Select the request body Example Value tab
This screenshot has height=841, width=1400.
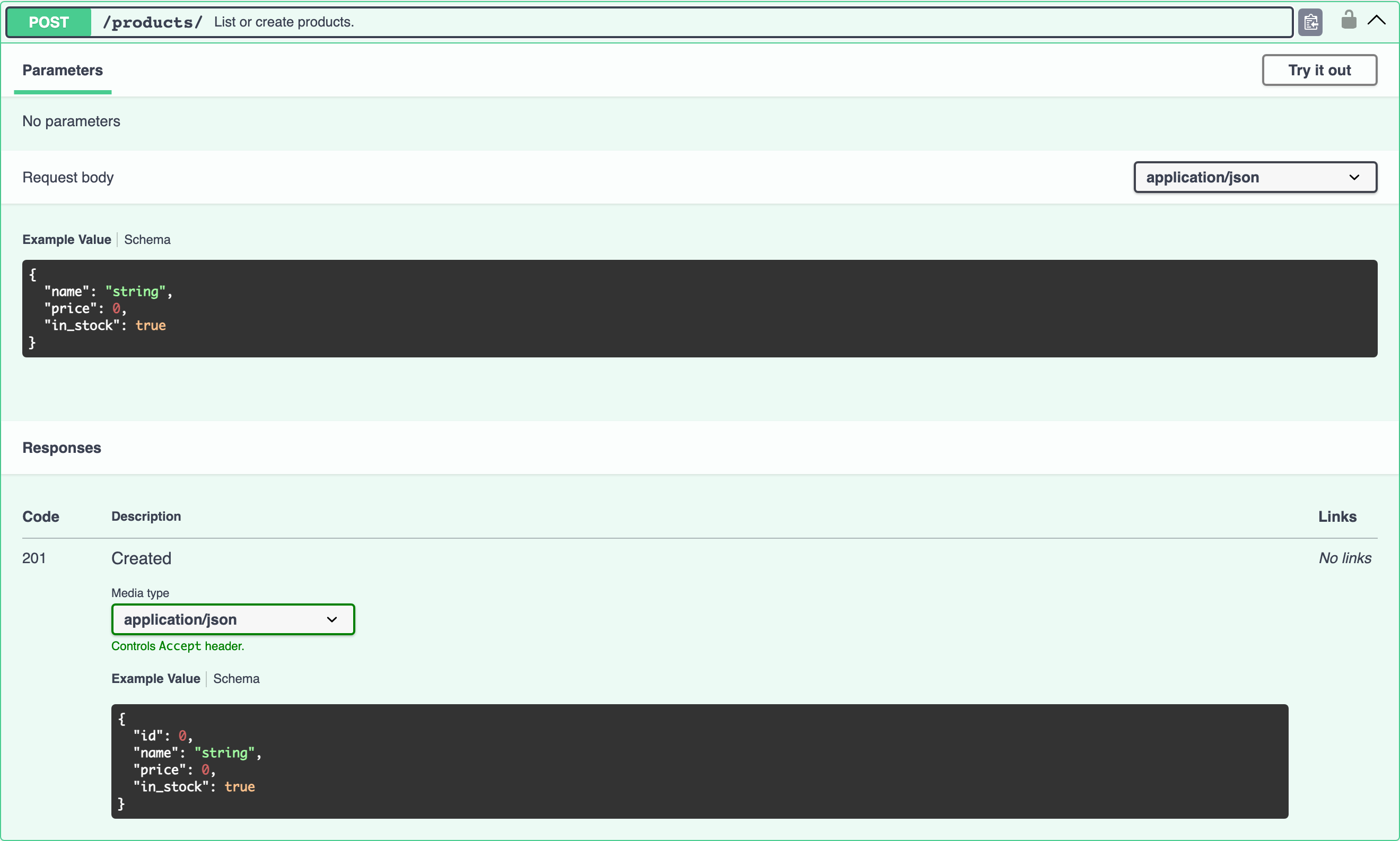click(66, 240)
